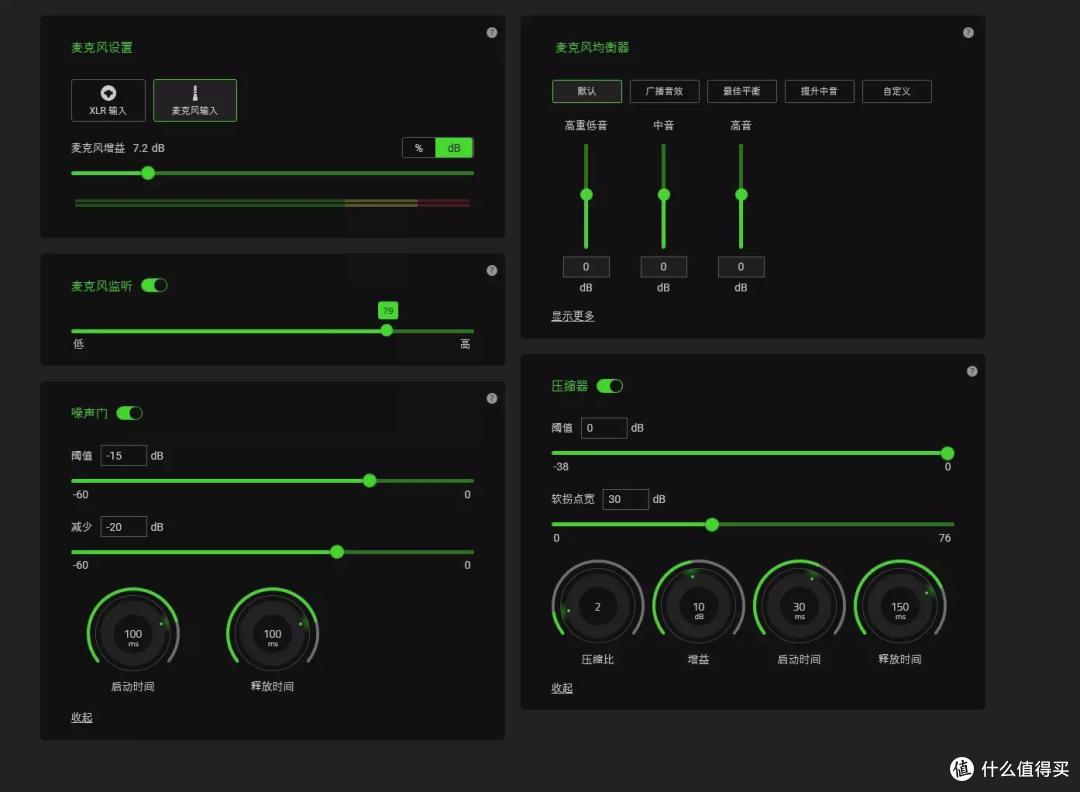Select the 广播音效 equalizer preset
Viewport: 1080px width, 792px height.
click(x=664, y=91)
